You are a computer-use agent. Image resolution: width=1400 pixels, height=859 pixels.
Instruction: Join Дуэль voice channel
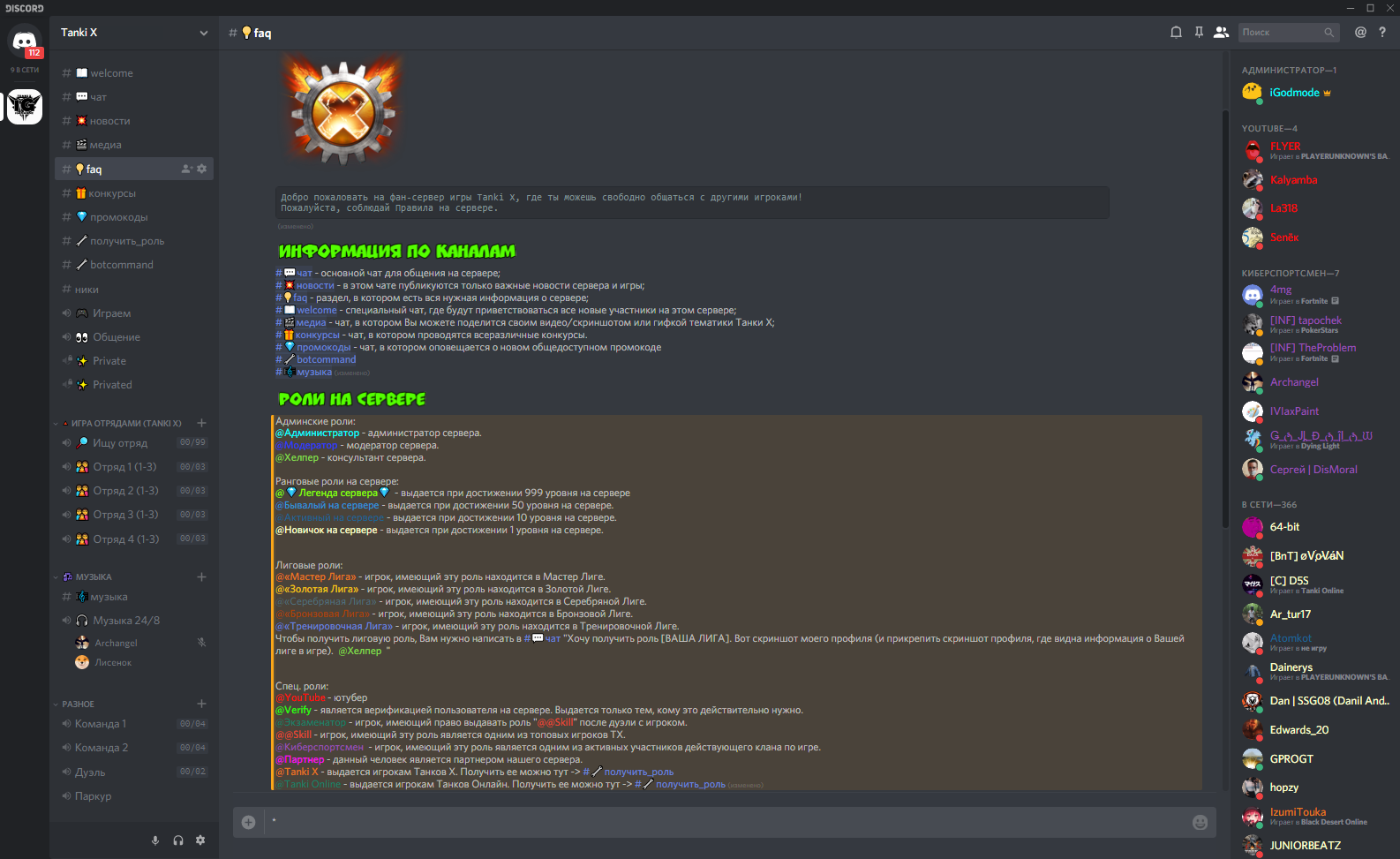(134, 772)
